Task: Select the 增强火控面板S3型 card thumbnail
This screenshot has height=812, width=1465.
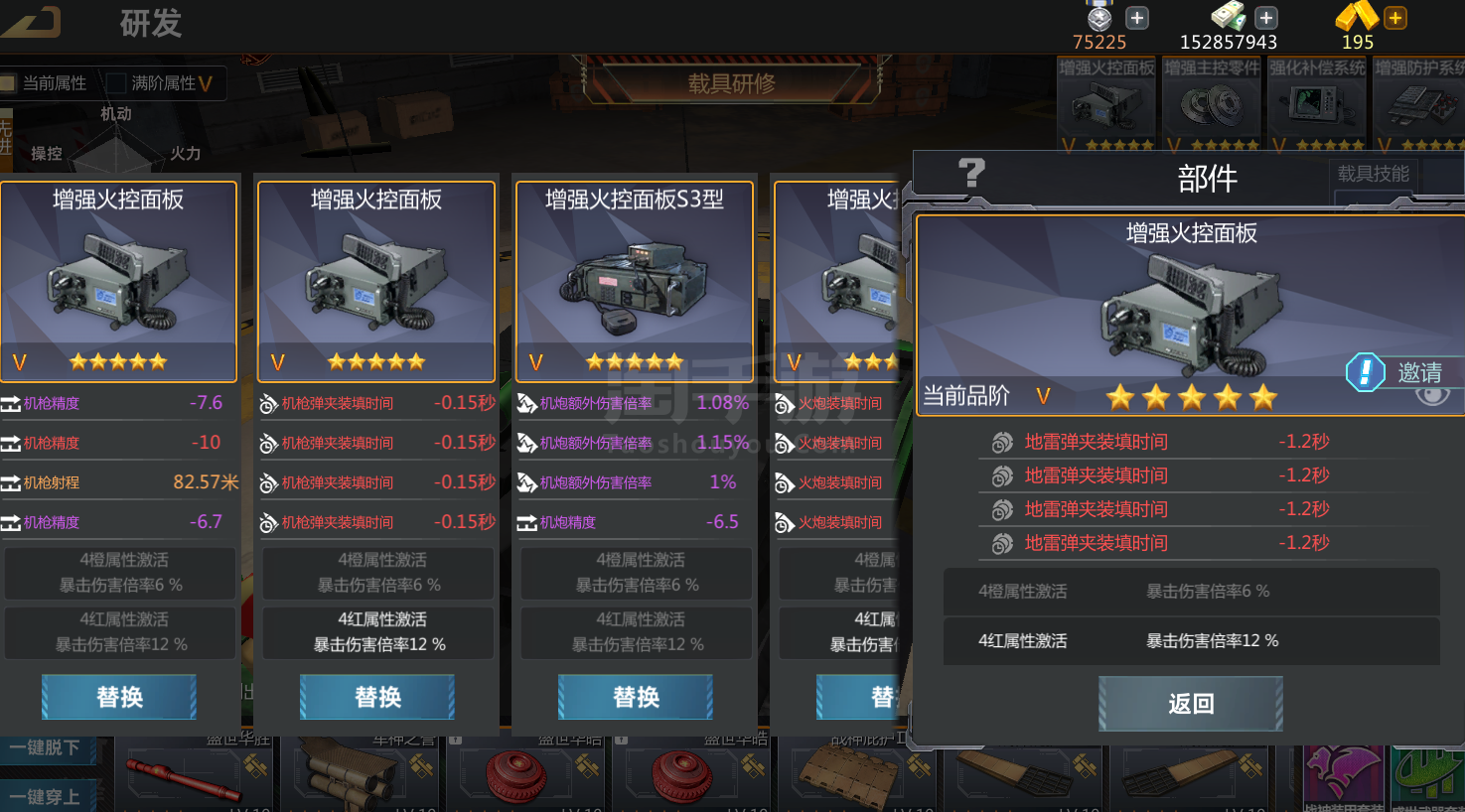Action: pos(635,282)
